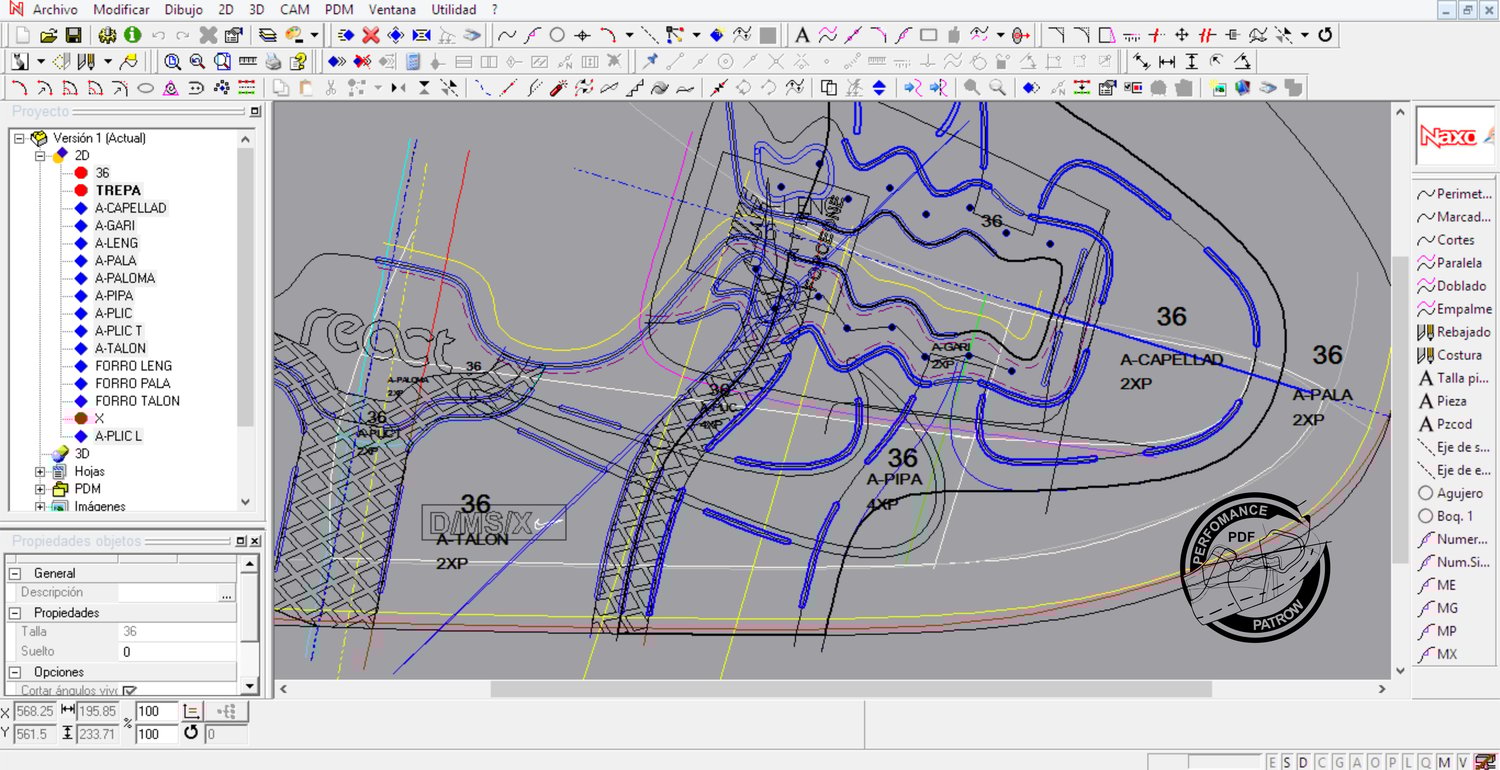Expand the Hojas tree node
The image size is (1500, 770).
tap(41, 471)
